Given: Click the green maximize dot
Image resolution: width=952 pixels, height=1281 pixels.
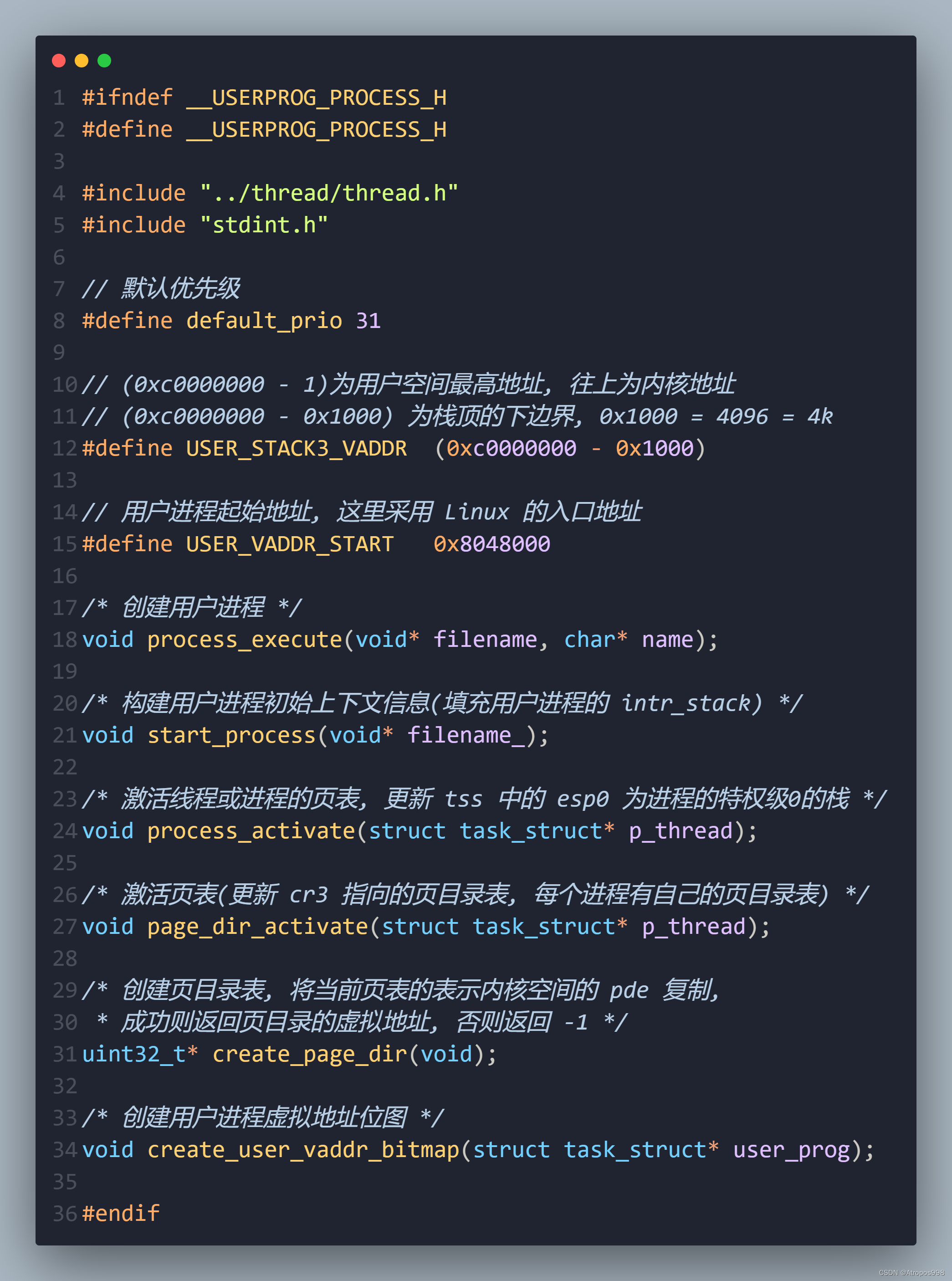Looking at the screenshot, I should 104,61.
